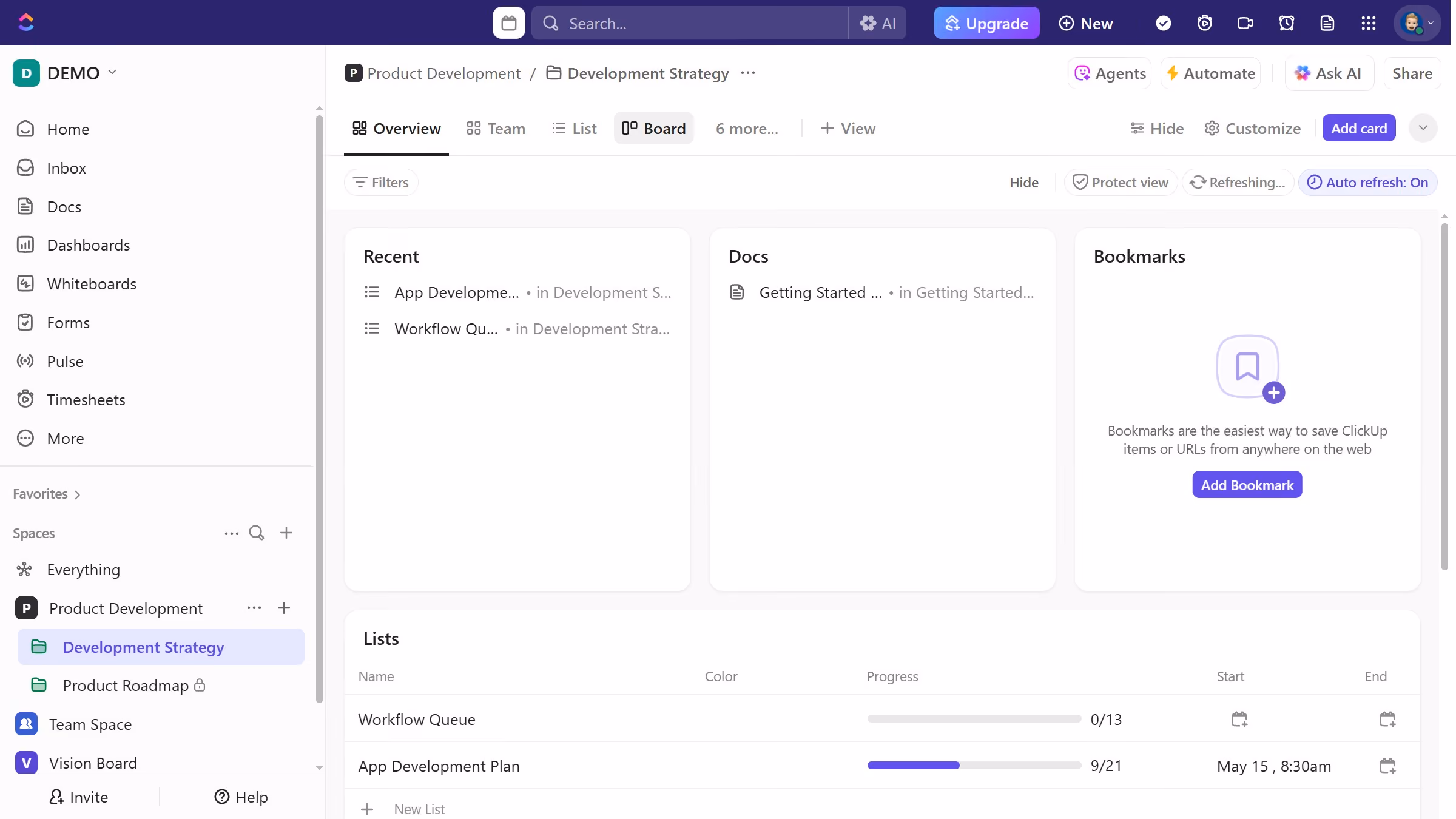Image resolution: width=1456 pixels, height=819 pixels.
Task: Expand the DEMO workspace switcher
Action: 65,73
